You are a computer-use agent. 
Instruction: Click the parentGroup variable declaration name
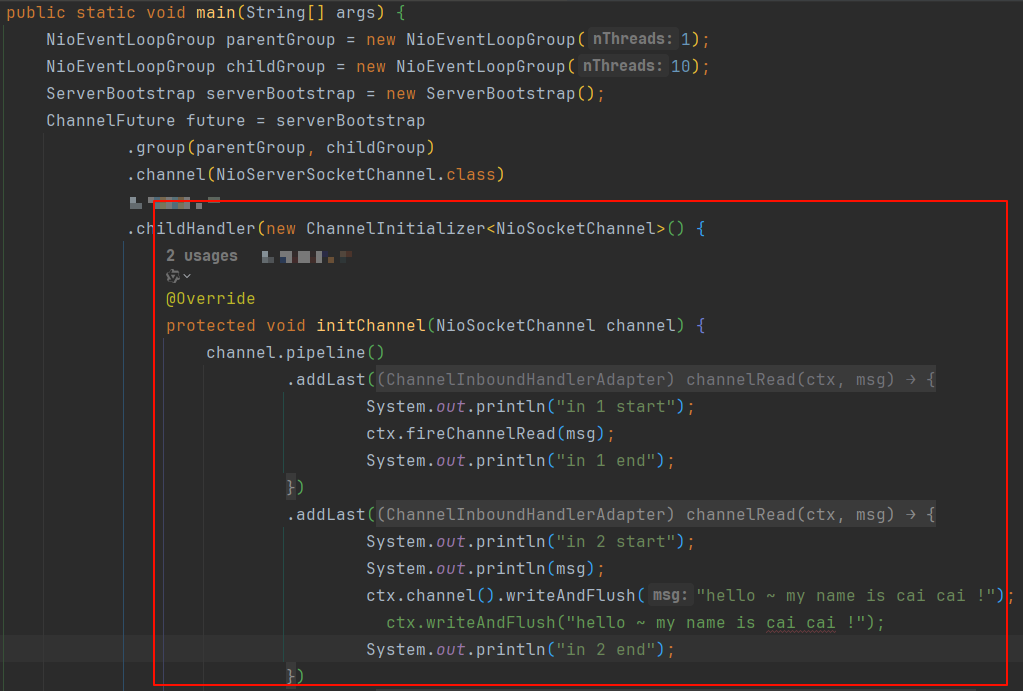click(281, 39)
